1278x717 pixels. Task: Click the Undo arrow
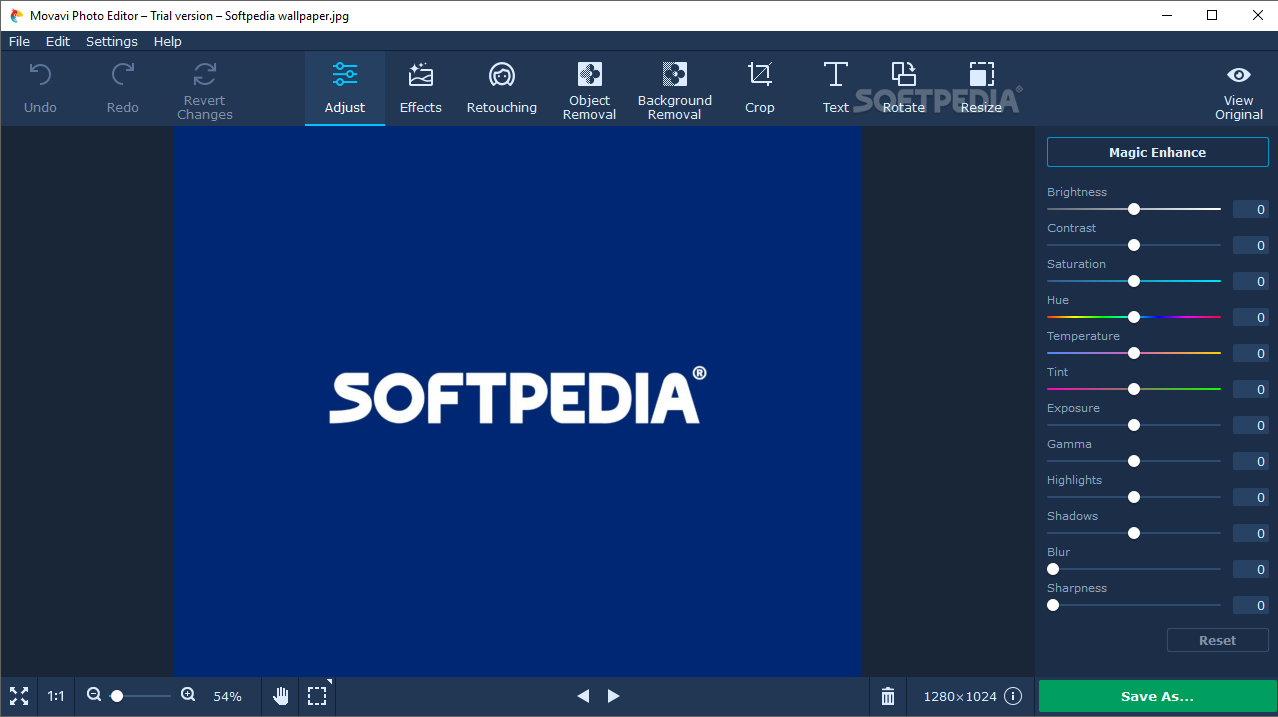point(40,74)
